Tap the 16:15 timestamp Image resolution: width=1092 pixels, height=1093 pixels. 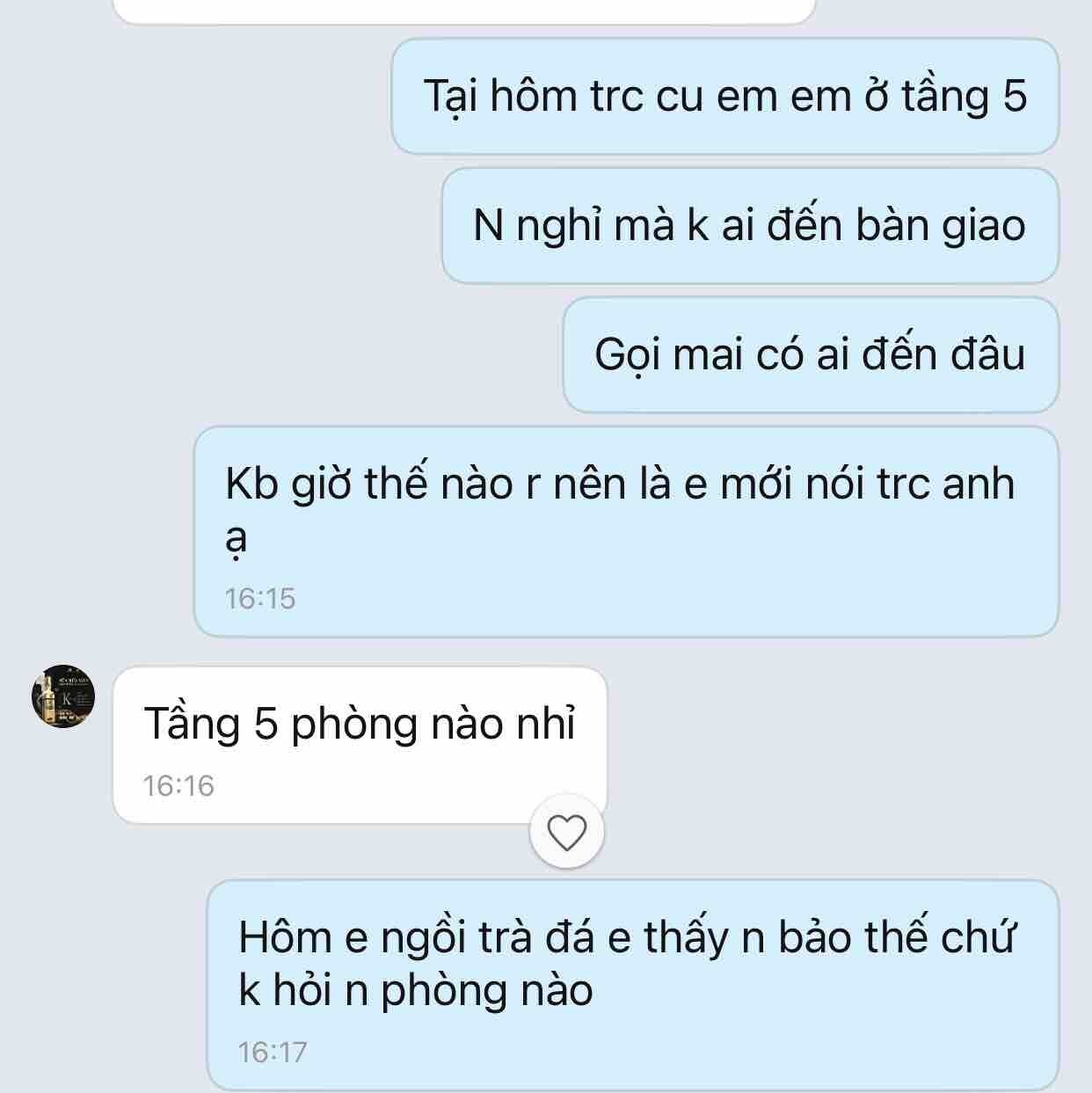(260, 599)
